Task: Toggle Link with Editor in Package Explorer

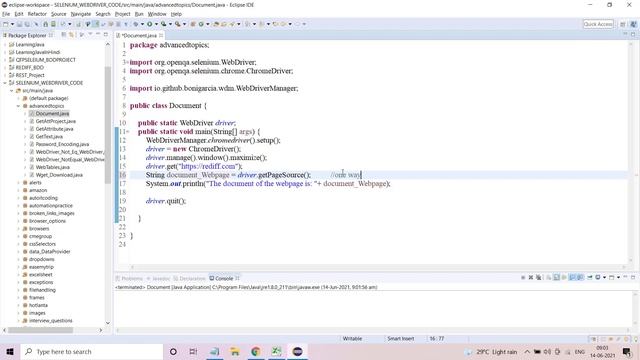Action: (71, 35)
